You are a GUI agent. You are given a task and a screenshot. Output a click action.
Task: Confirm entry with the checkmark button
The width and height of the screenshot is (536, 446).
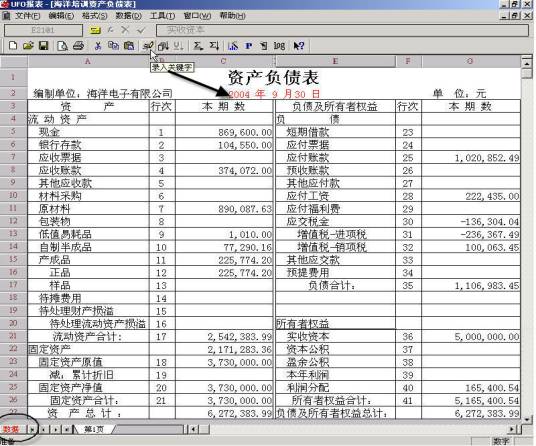point(140,30)
